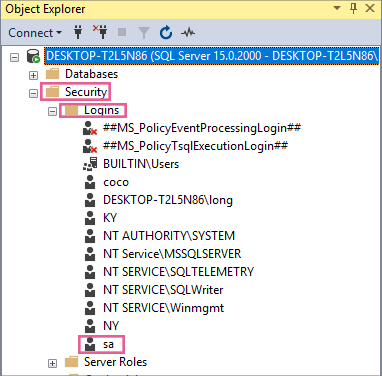Select the KY login
382x376 pixels.
coord(110,218)
